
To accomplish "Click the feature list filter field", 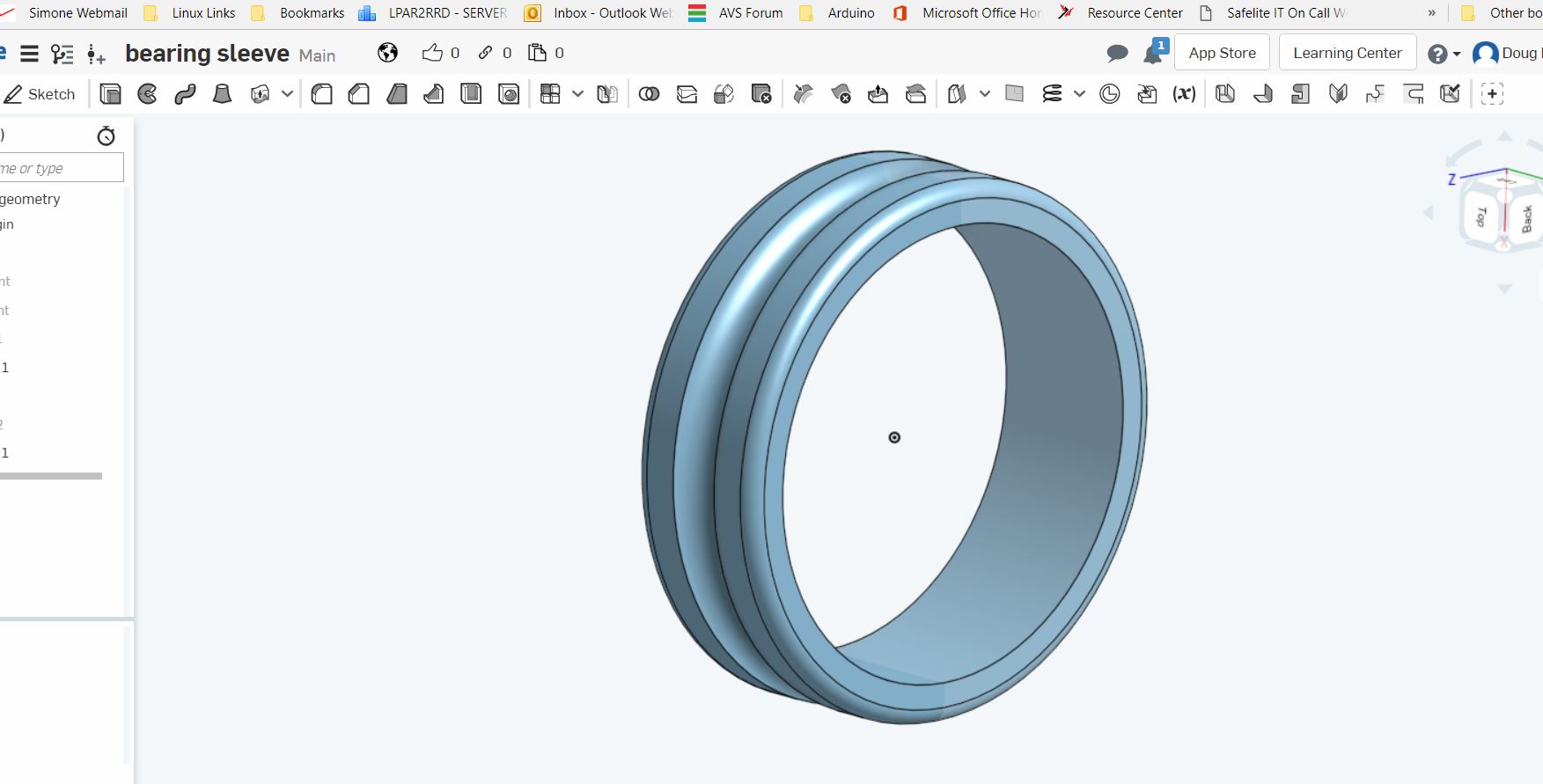I will [x=60, y=168].
